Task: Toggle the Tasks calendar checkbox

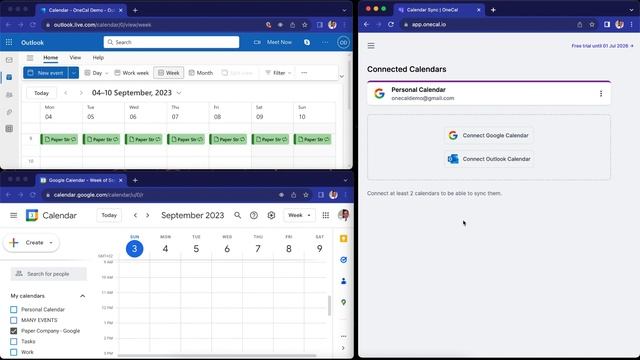Action: 13,341
